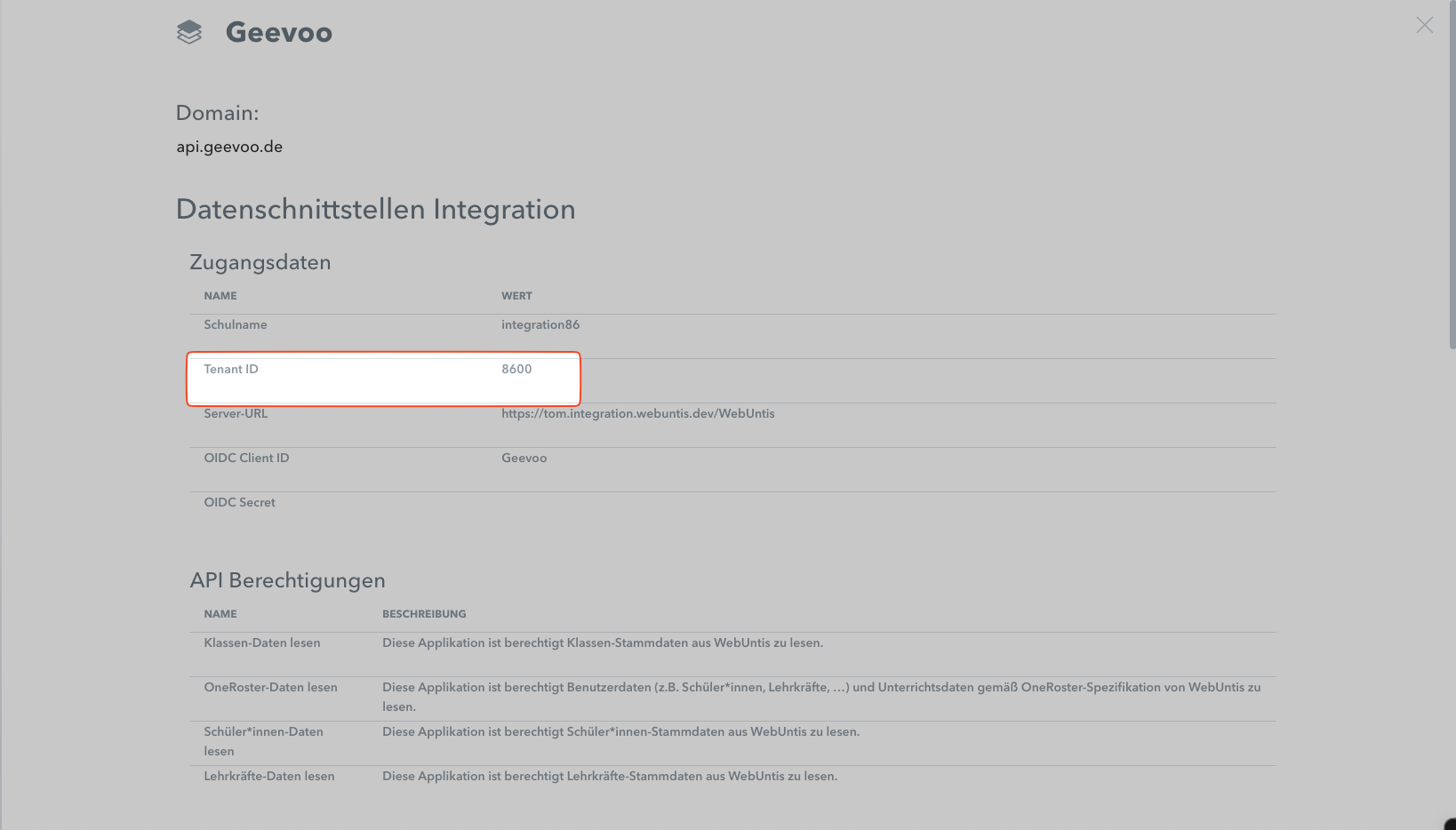
Task: Click the Schulname value integration86
Action: 540,324
